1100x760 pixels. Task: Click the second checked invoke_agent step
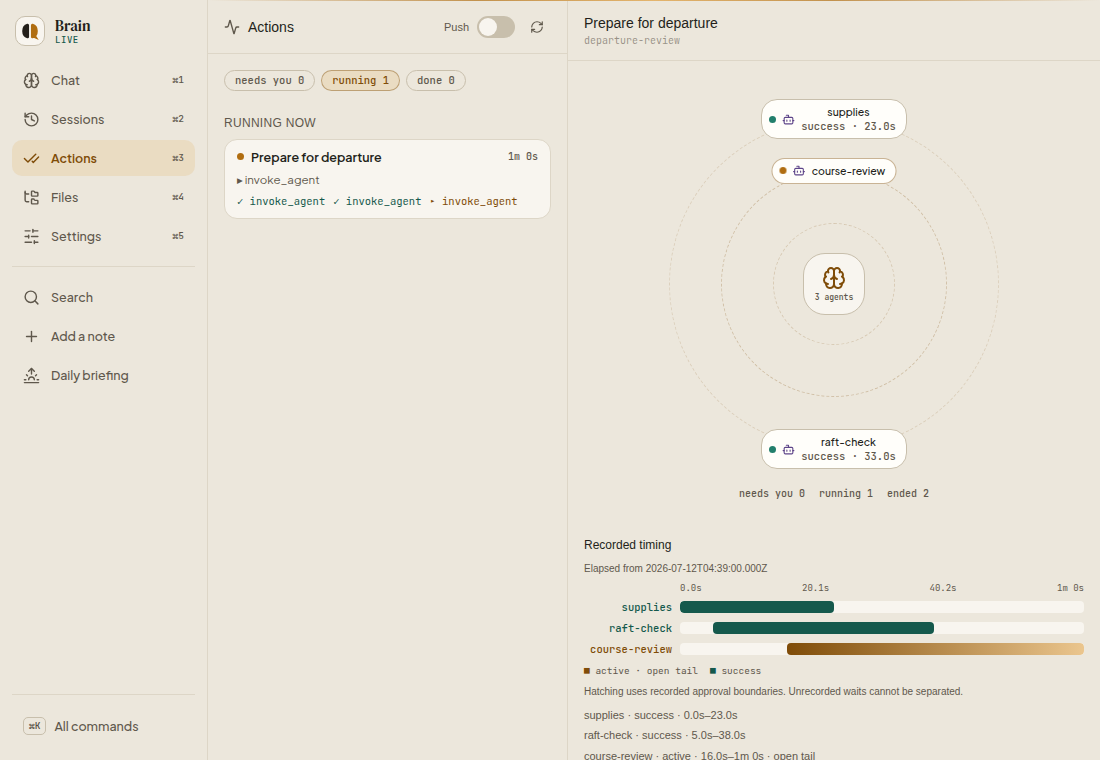click(377, 201)
